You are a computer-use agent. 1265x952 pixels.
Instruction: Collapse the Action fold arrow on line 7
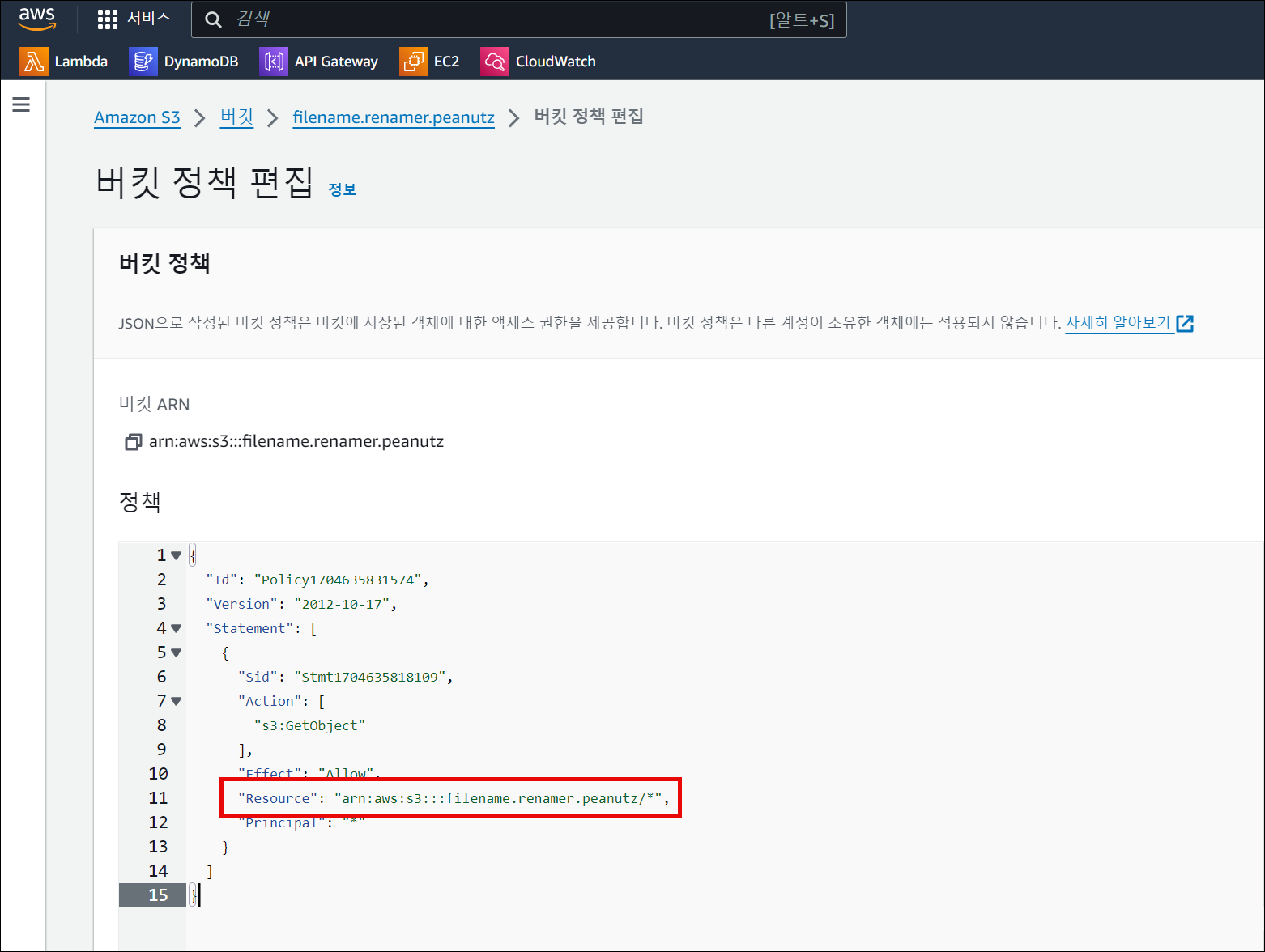(177, 701)
